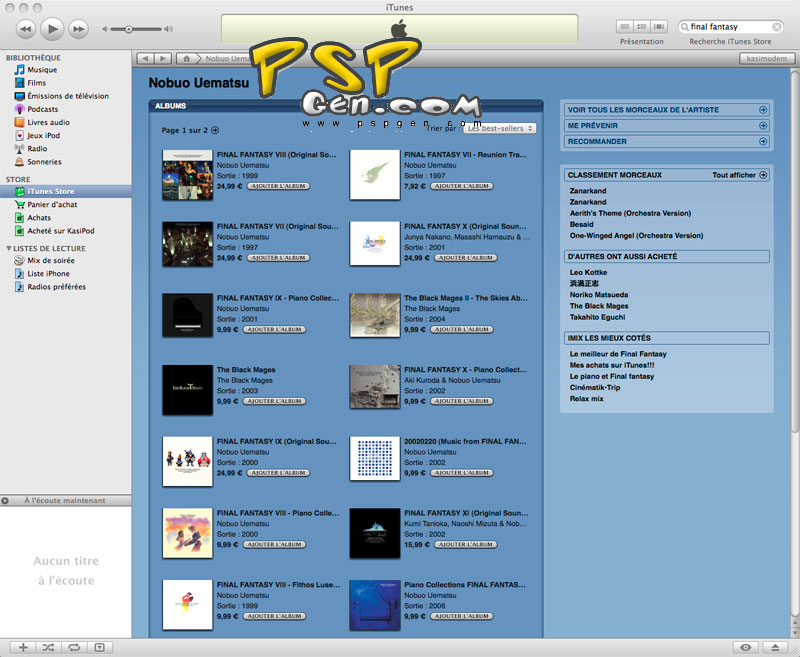Open Musique library icon

pos(19,69)
